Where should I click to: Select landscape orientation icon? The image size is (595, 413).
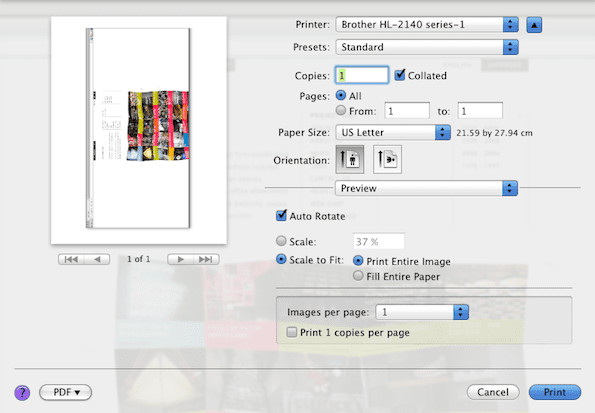coord(387,159)
